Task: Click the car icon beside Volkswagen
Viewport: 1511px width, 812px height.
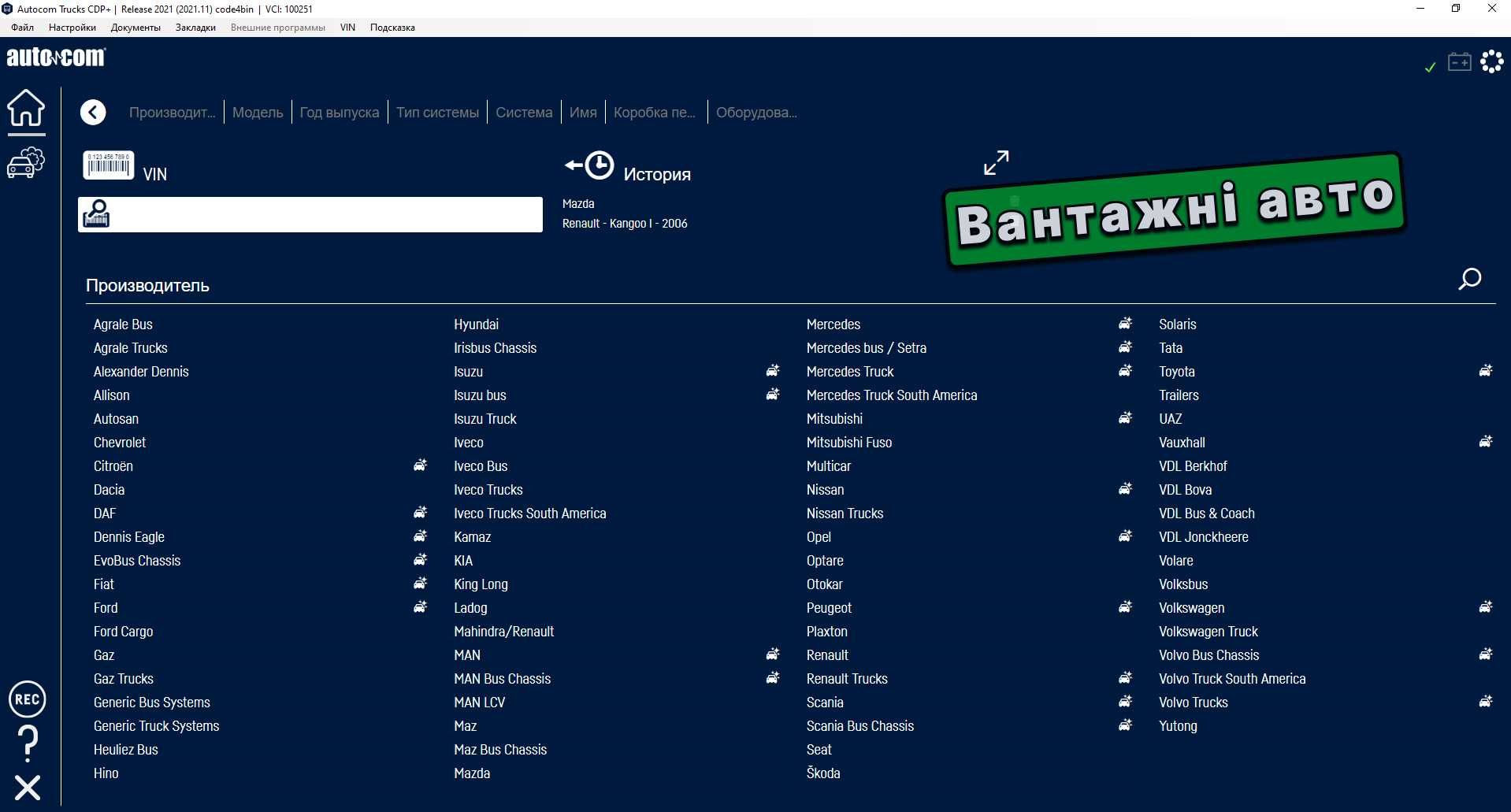Action: 1486,607
